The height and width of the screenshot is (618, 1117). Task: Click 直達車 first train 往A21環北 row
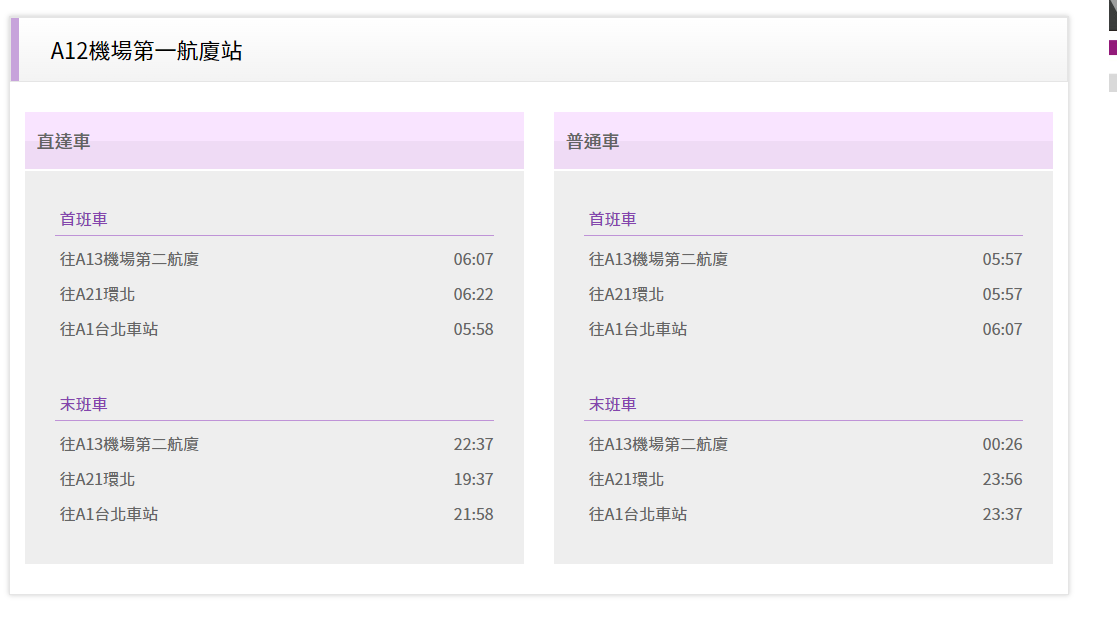pos(274,294)
